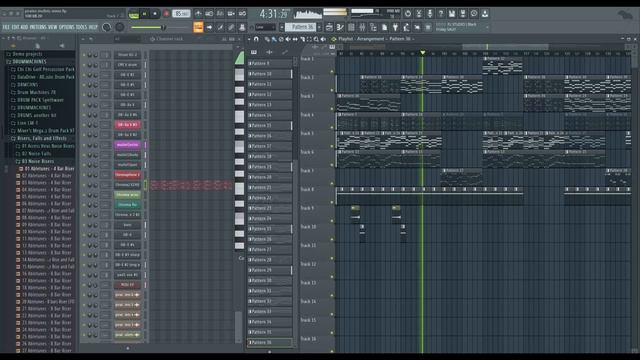Toggle Track 8 mute switch in Playlist
The height and width of the screenshot is (360, 640).
point(332,202)
